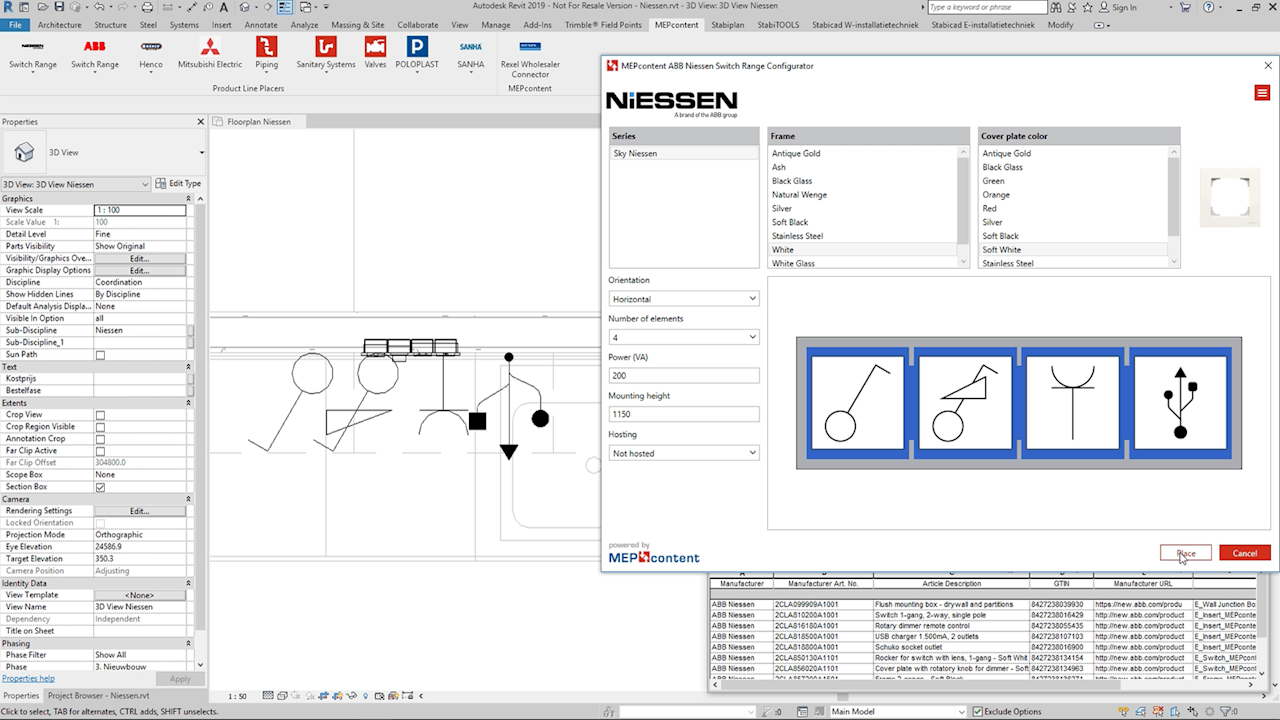Screen dimensions: 1280x720
Task: Toggle the Exclude Options checkbox
Action: tap(978, 712)
